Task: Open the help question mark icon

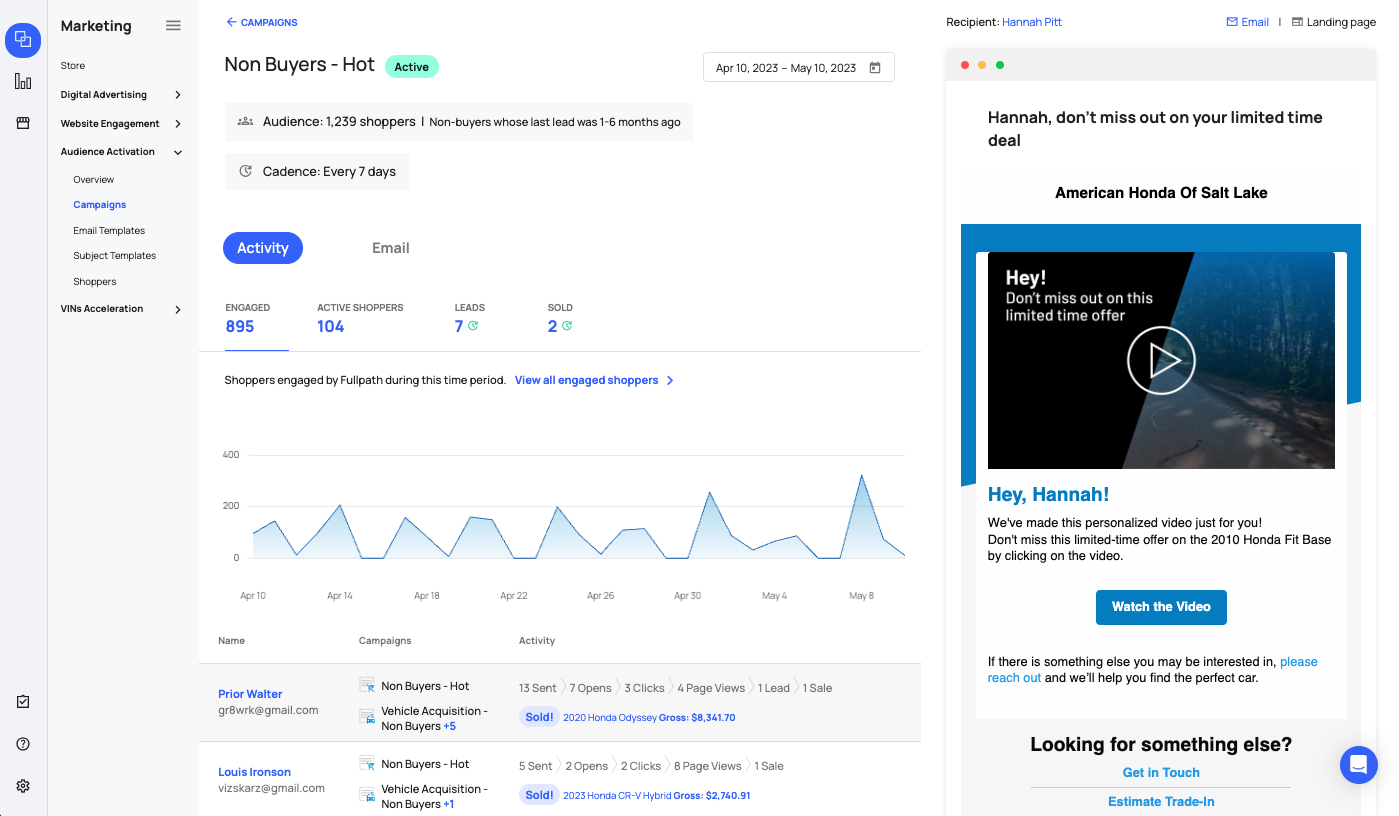Action: pyautogui.click(x=23, y=744)
